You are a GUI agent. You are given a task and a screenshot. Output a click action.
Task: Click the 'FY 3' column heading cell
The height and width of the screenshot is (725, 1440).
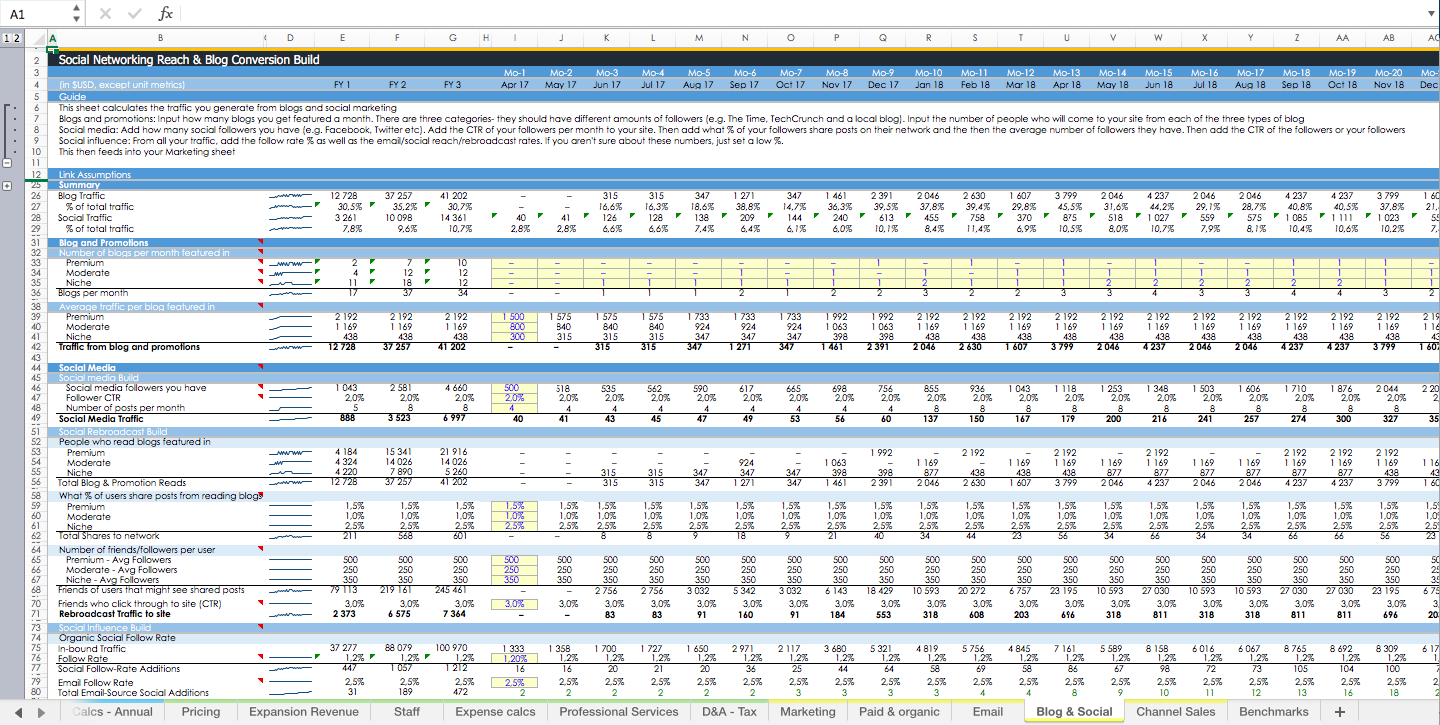coord(453,85)
